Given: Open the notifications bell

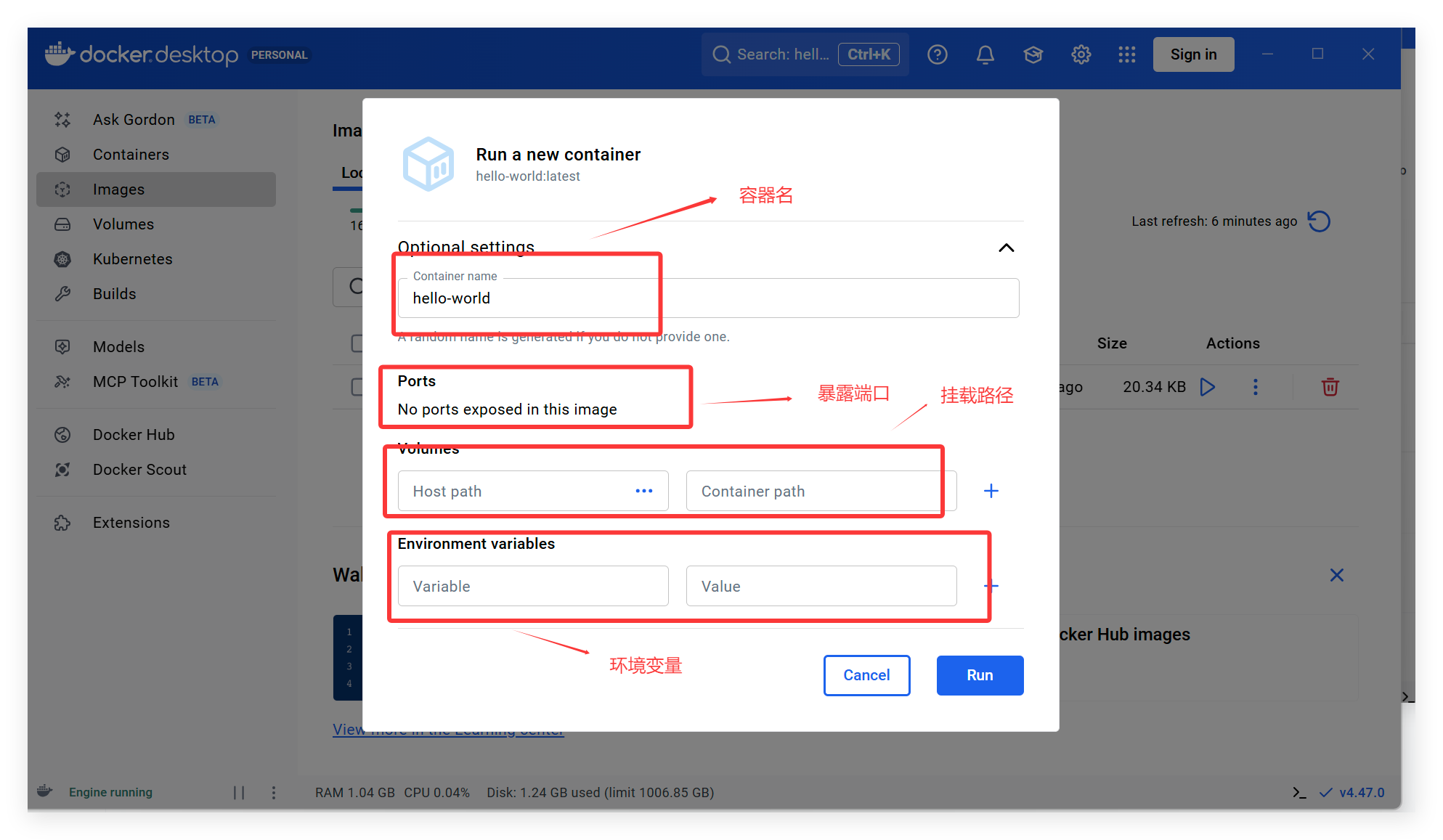Looking at the screenshot, I should (985, 54).
